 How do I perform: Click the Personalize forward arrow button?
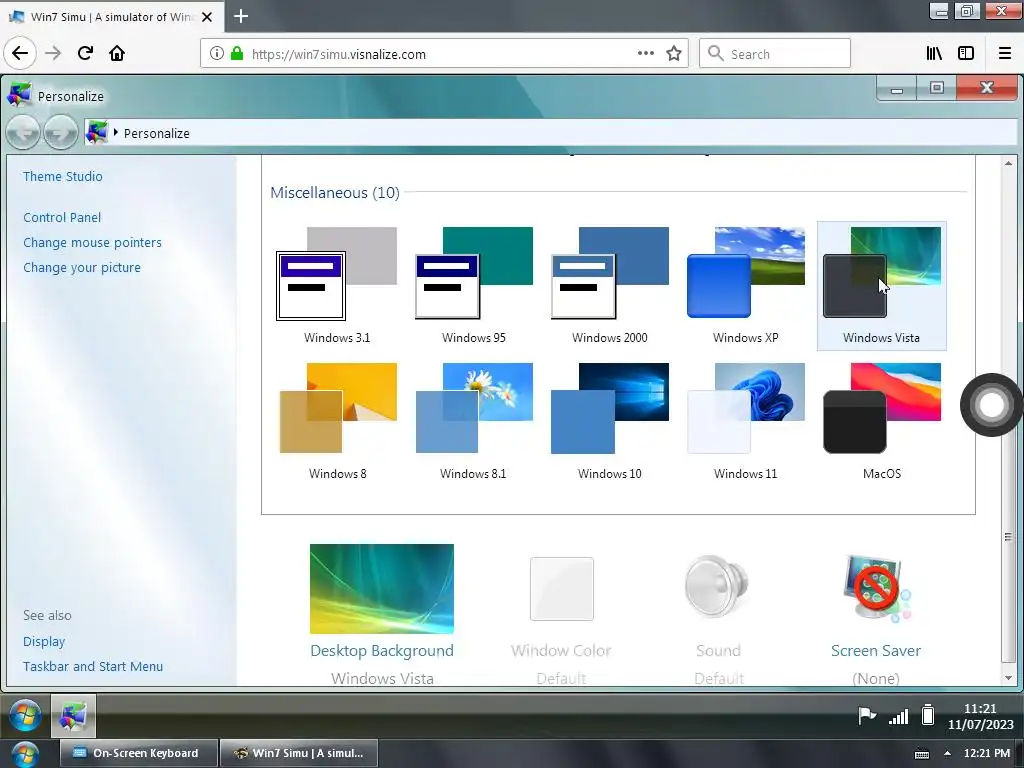[61, 133]
